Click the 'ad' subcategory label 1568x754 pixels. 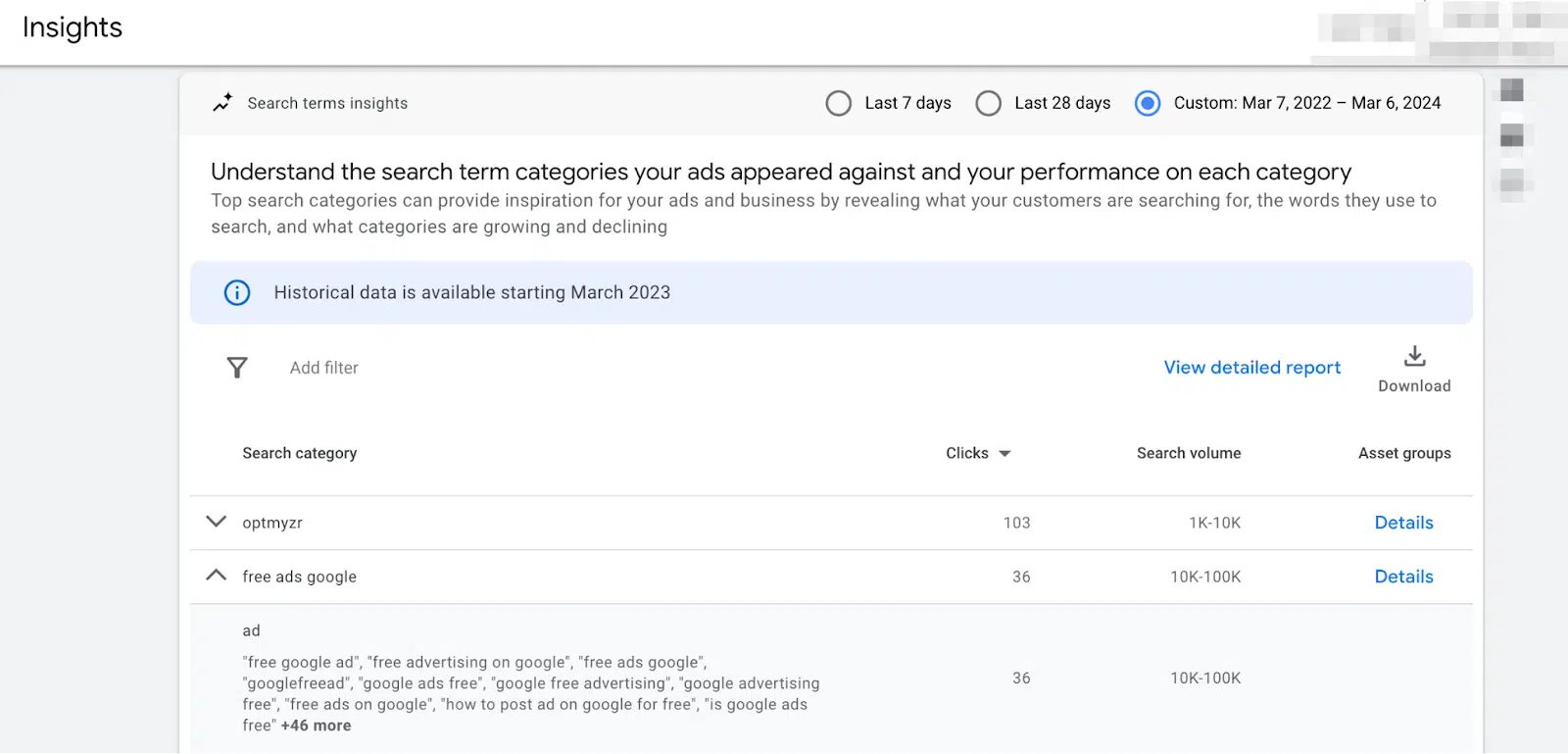click(252, 630)
